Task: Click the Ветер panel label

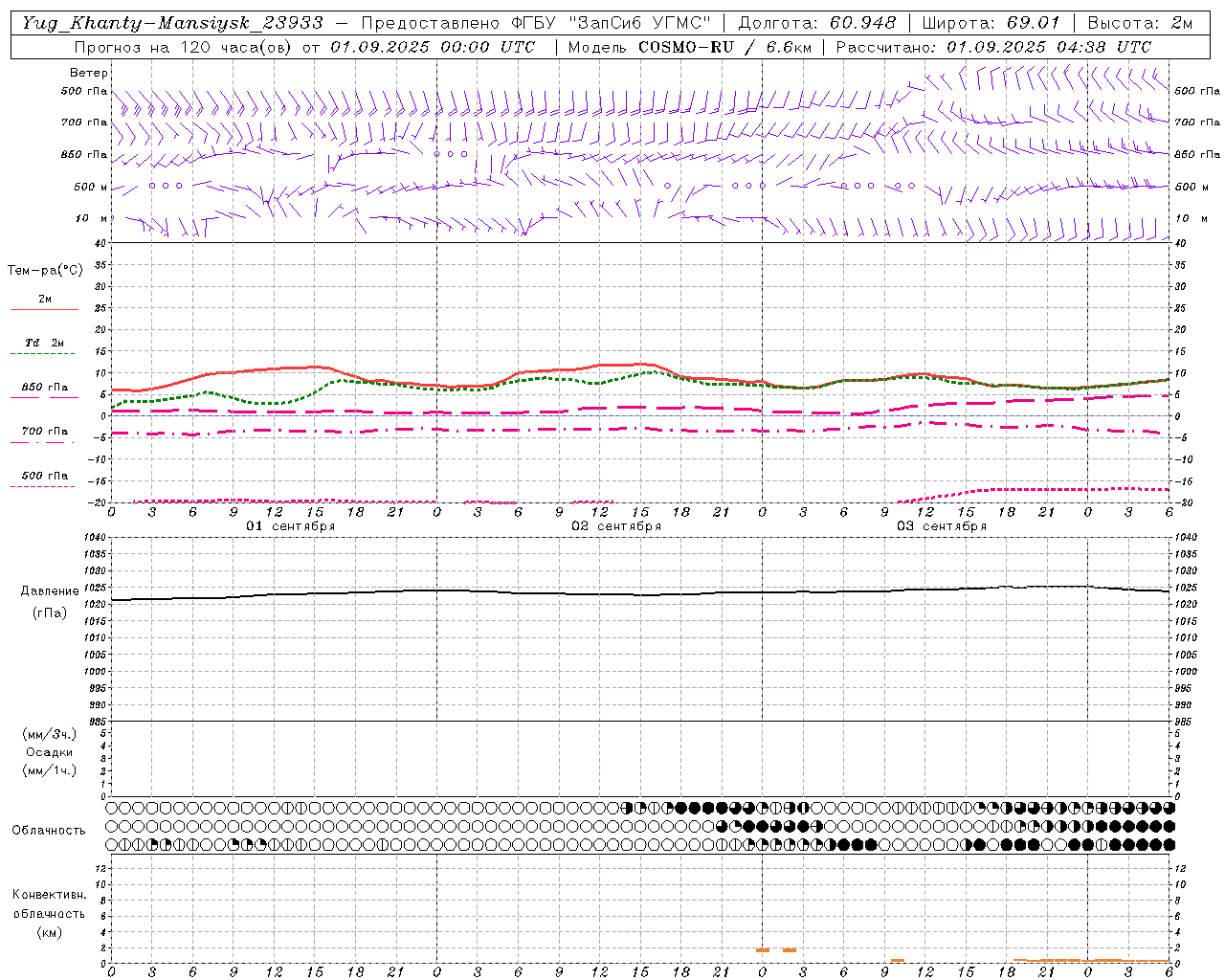Action: pos(89,73)
